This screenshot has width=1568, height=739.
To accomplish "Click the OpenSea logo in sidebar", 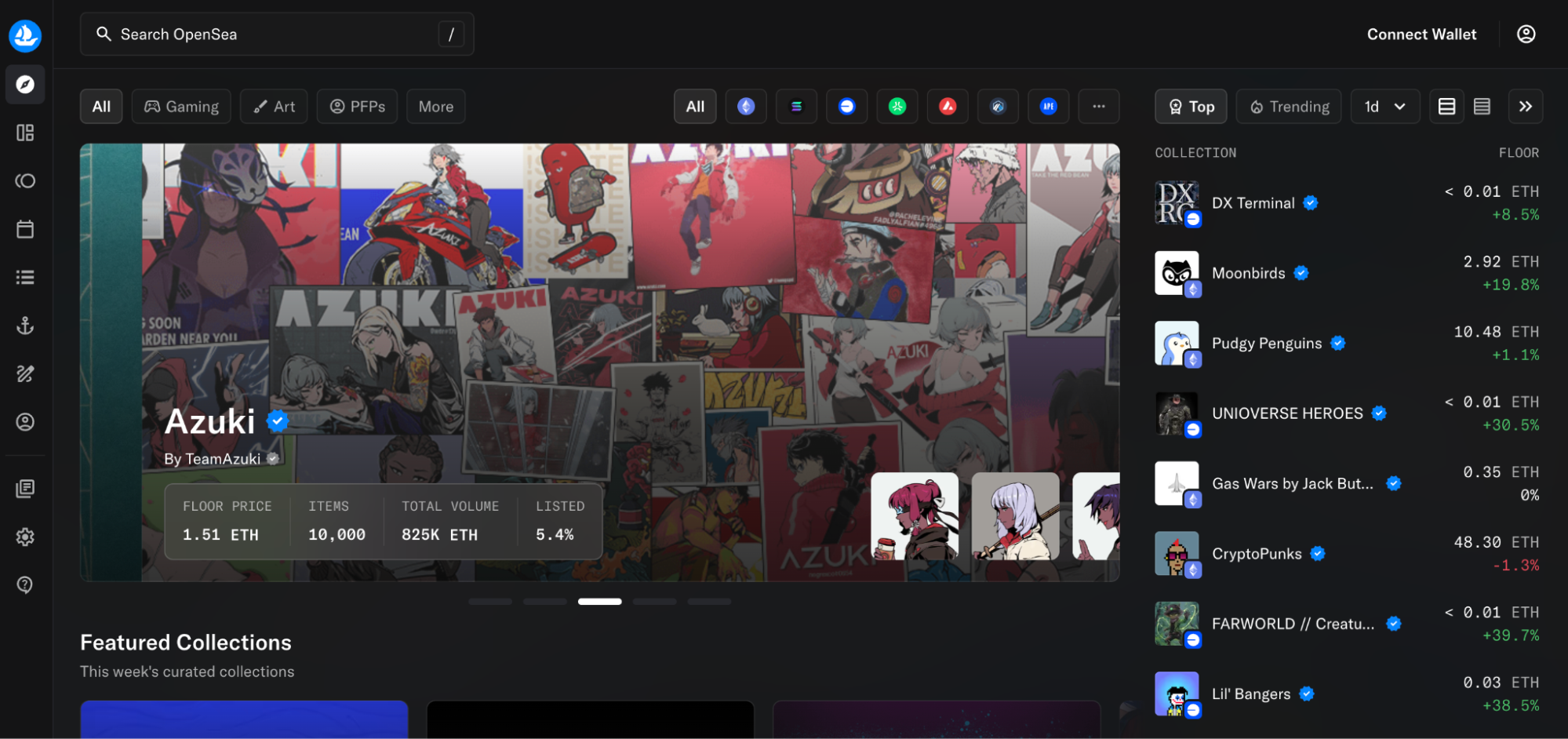I will (x=25, y=35).
